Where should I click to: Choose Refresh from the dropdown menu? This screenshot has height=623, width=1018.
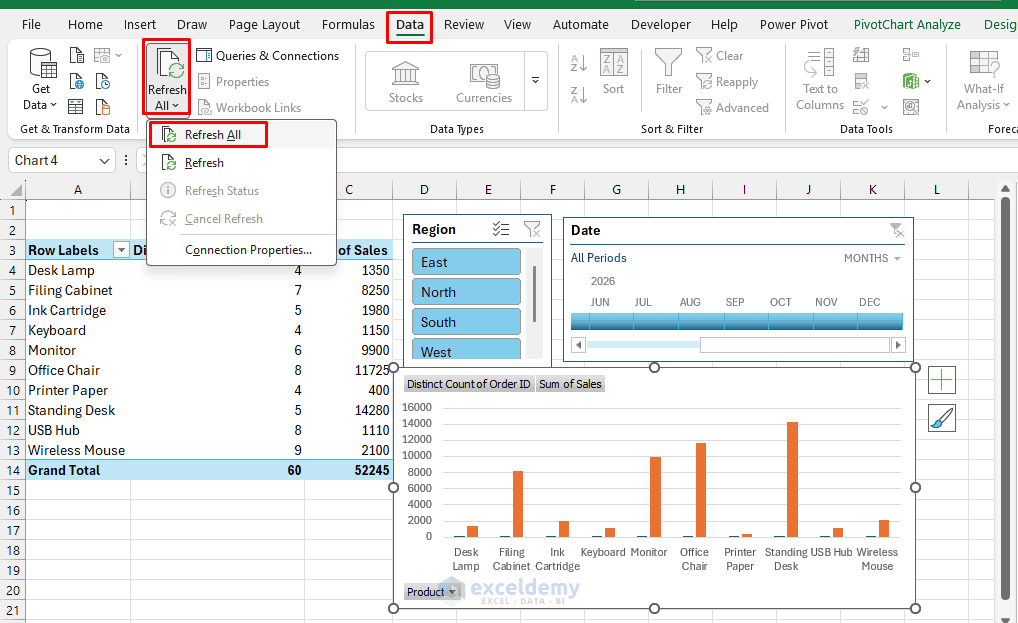point(242,163)
